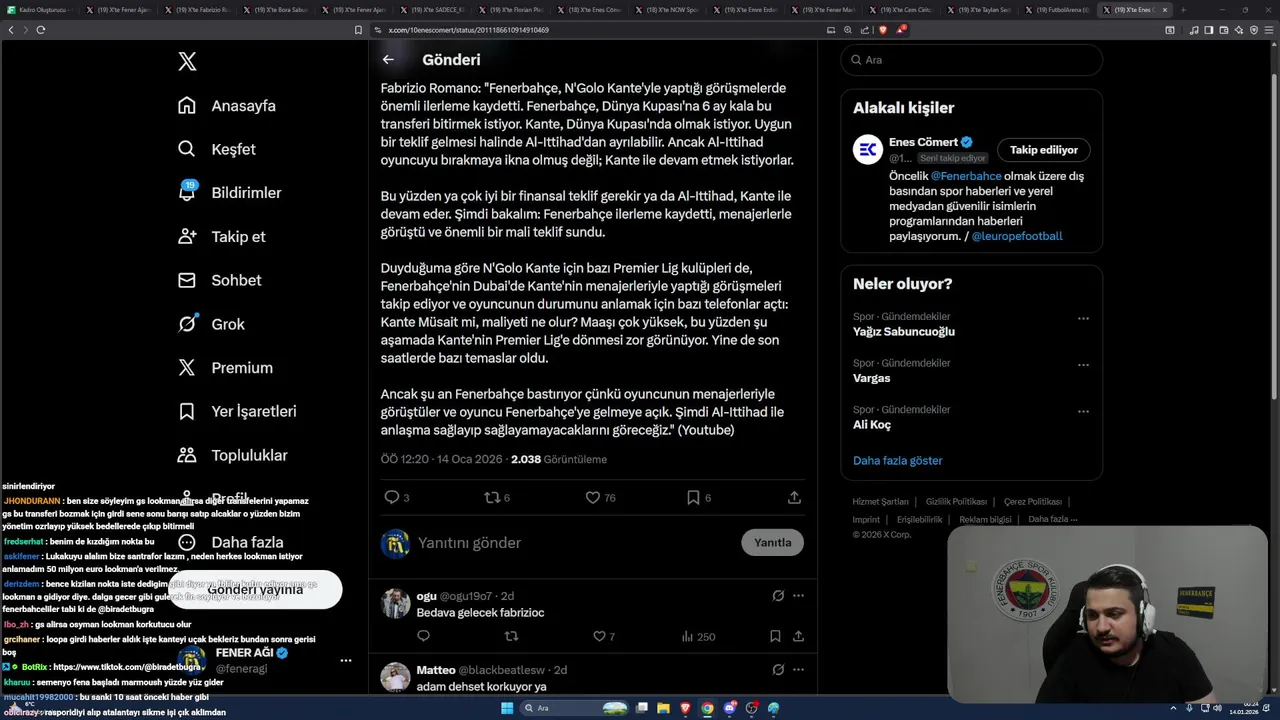Switch to Kadro Oluşturucu tab
Screen dimensions: 1280x720
pos(40,10)
